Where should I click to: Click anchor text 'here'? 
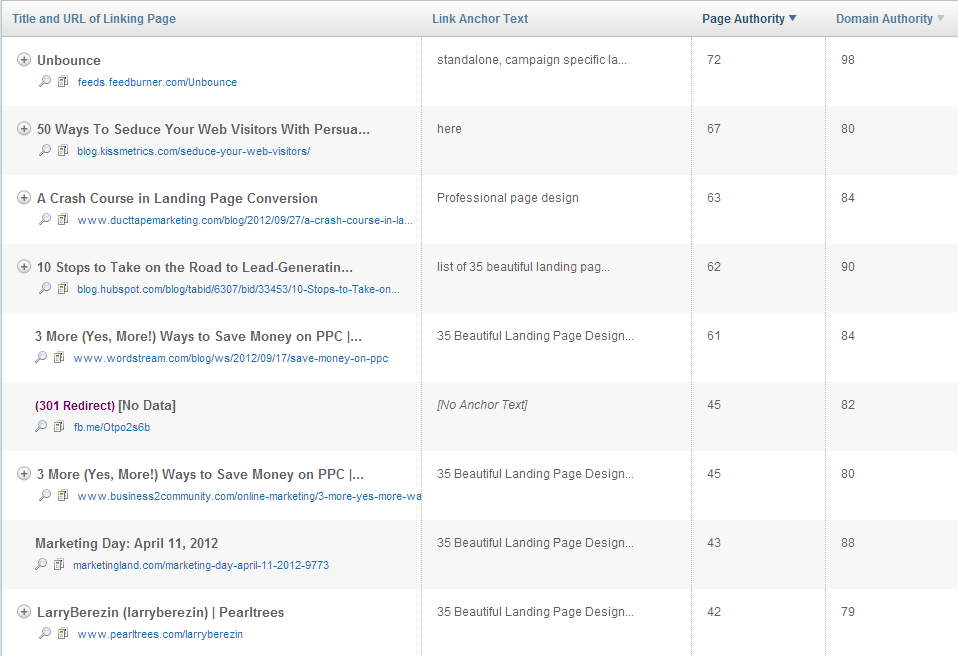click(449, 129)
